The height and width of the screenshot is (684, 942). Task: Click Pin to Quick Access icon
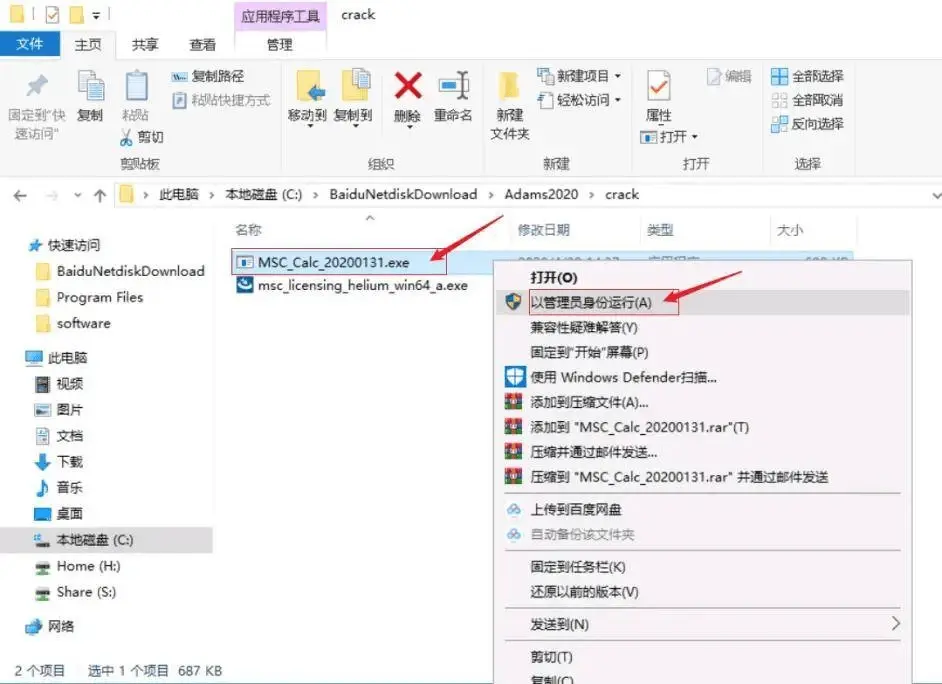pyautogui.click(x=35, y=88)
